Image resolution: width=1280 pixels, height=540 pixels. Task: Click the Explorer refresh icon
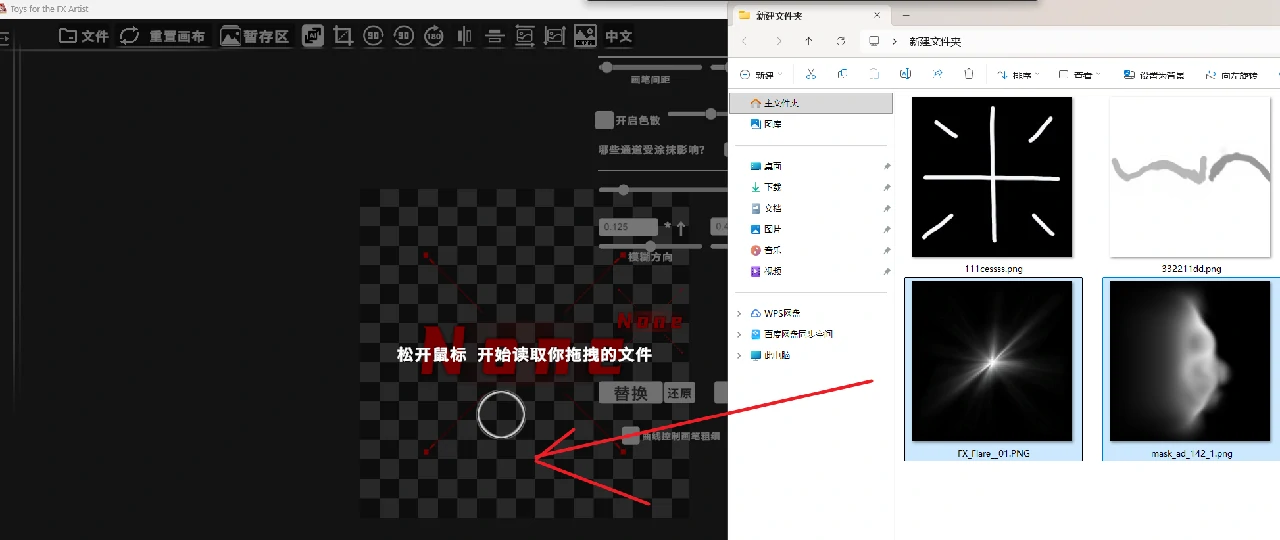(840, 41)
